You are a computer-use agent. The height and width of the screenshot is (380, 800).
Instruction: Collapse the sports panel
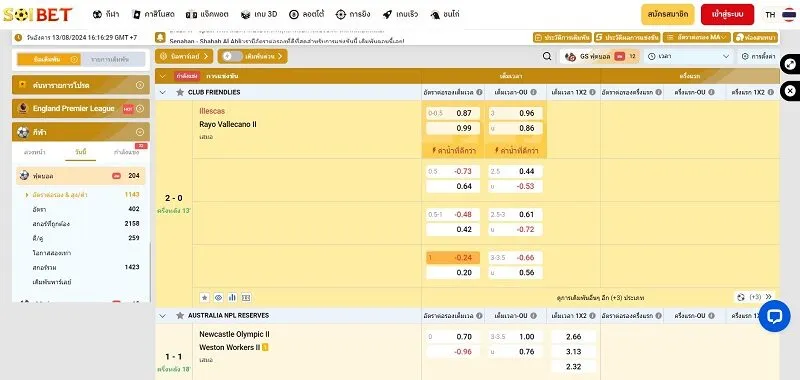[81, 132]
